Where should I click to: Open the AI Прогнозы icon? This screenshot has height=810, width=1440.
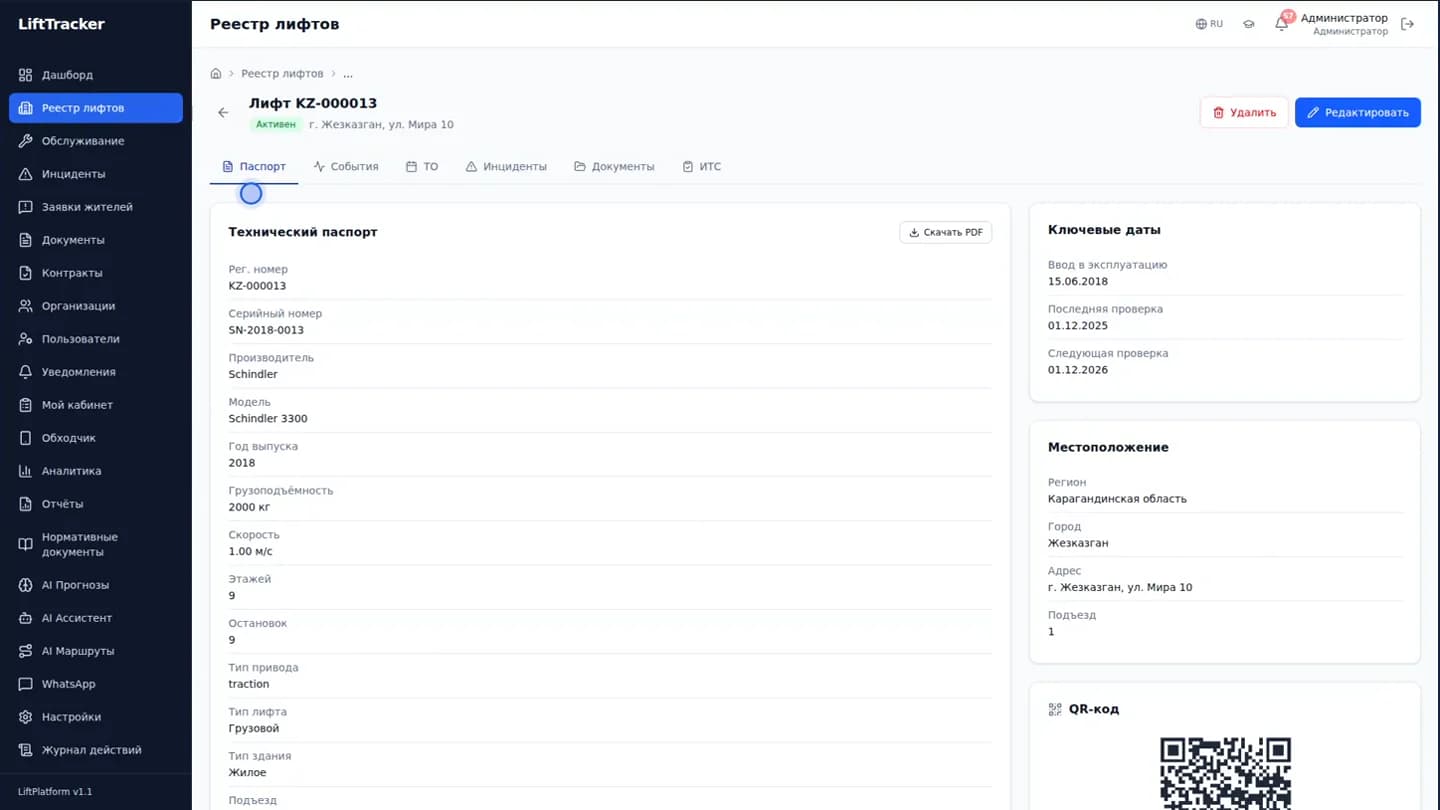(x=26, y=585)
